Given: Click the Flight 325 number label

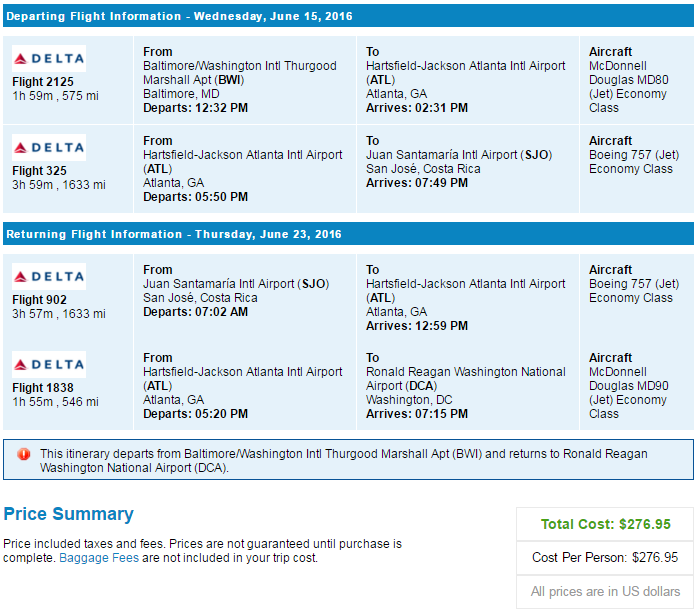Looking at the screenshot, I should pos(39,171).
